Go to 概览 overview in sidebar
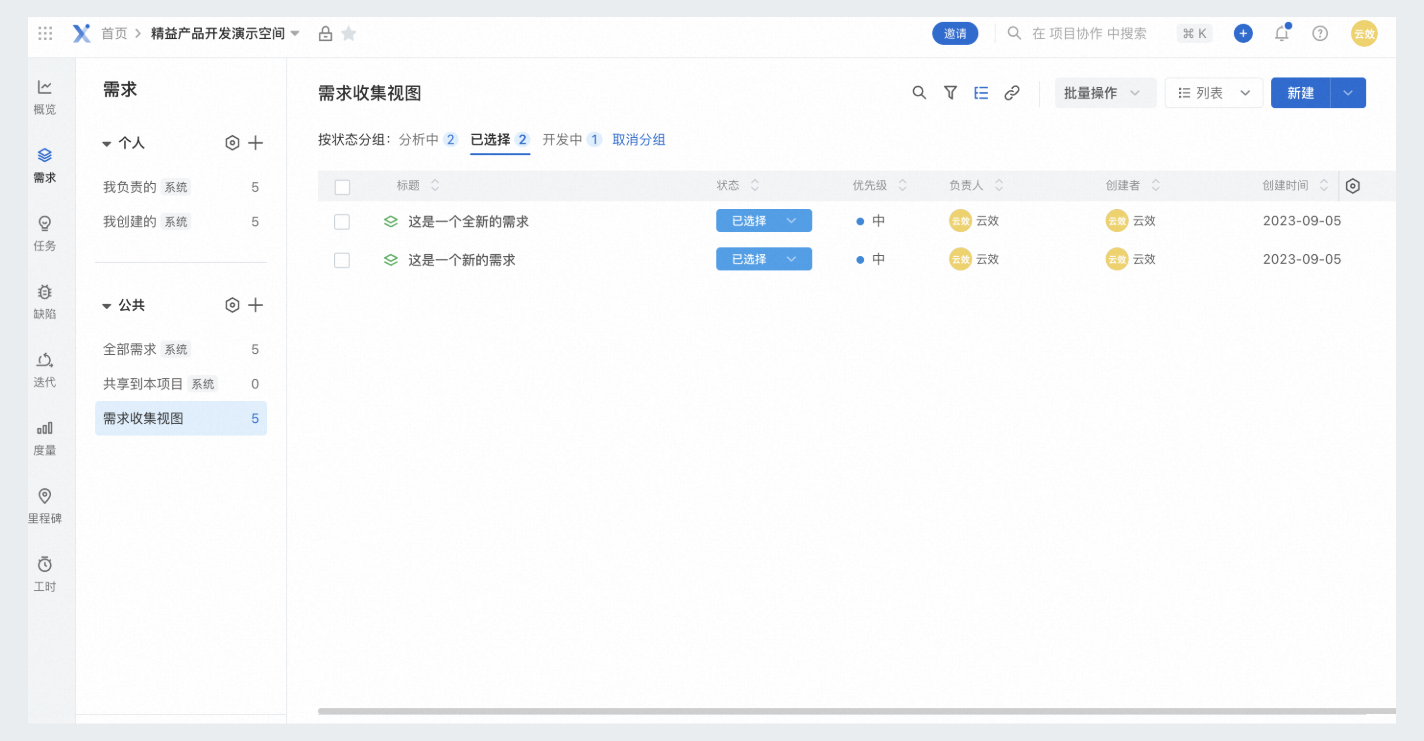The height and width of the screenshot is (741, 1424). click(45, 96)
